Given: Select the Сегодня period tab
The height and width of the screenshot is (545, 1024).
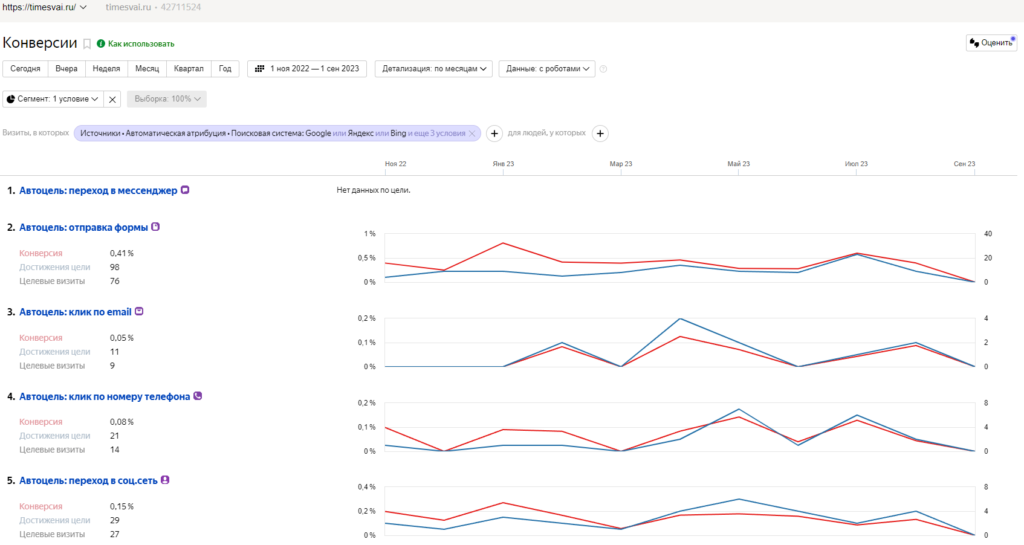Looking at the screenshot, I should point(25,69).
